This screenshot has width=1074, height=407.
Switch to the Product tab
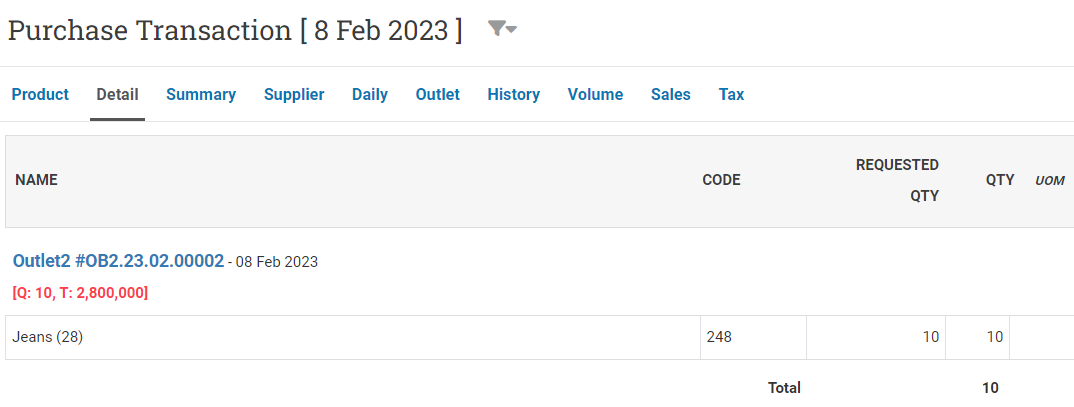(x=40, y=95)
